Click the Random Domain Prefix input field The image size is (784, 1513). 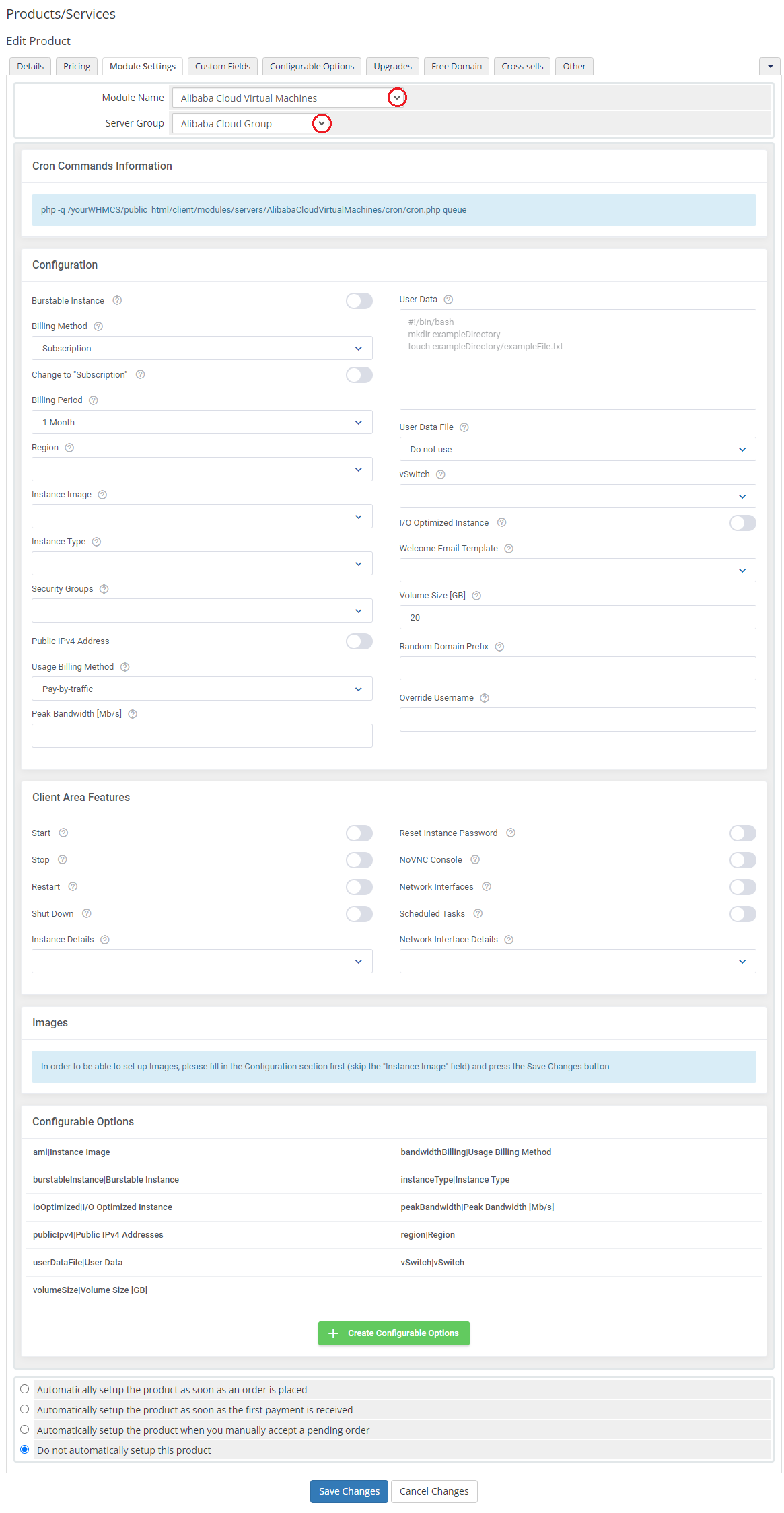[x=577, y=668]
